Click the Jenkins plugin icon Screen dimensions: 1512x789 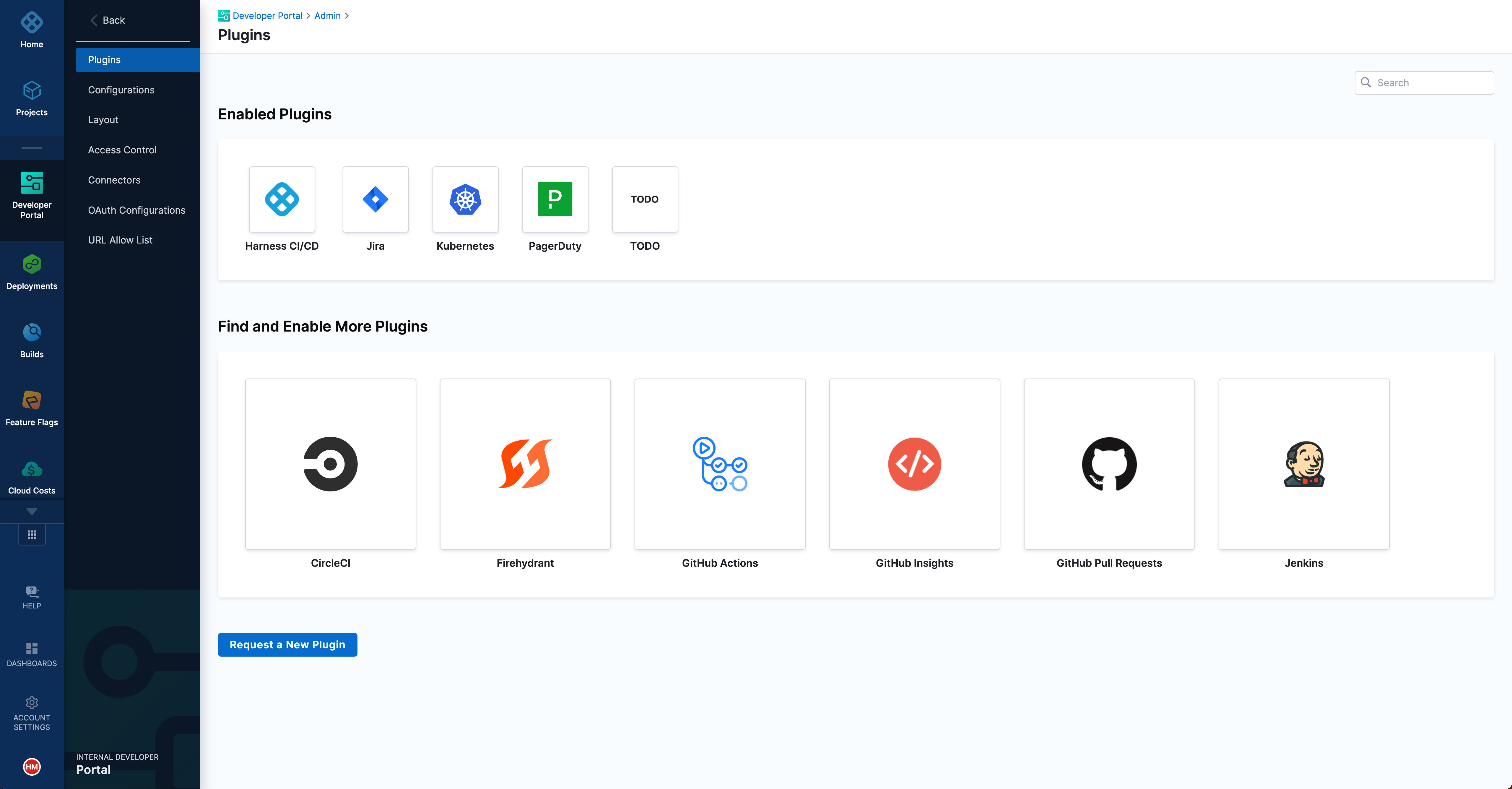click(x=1304, y=463)
